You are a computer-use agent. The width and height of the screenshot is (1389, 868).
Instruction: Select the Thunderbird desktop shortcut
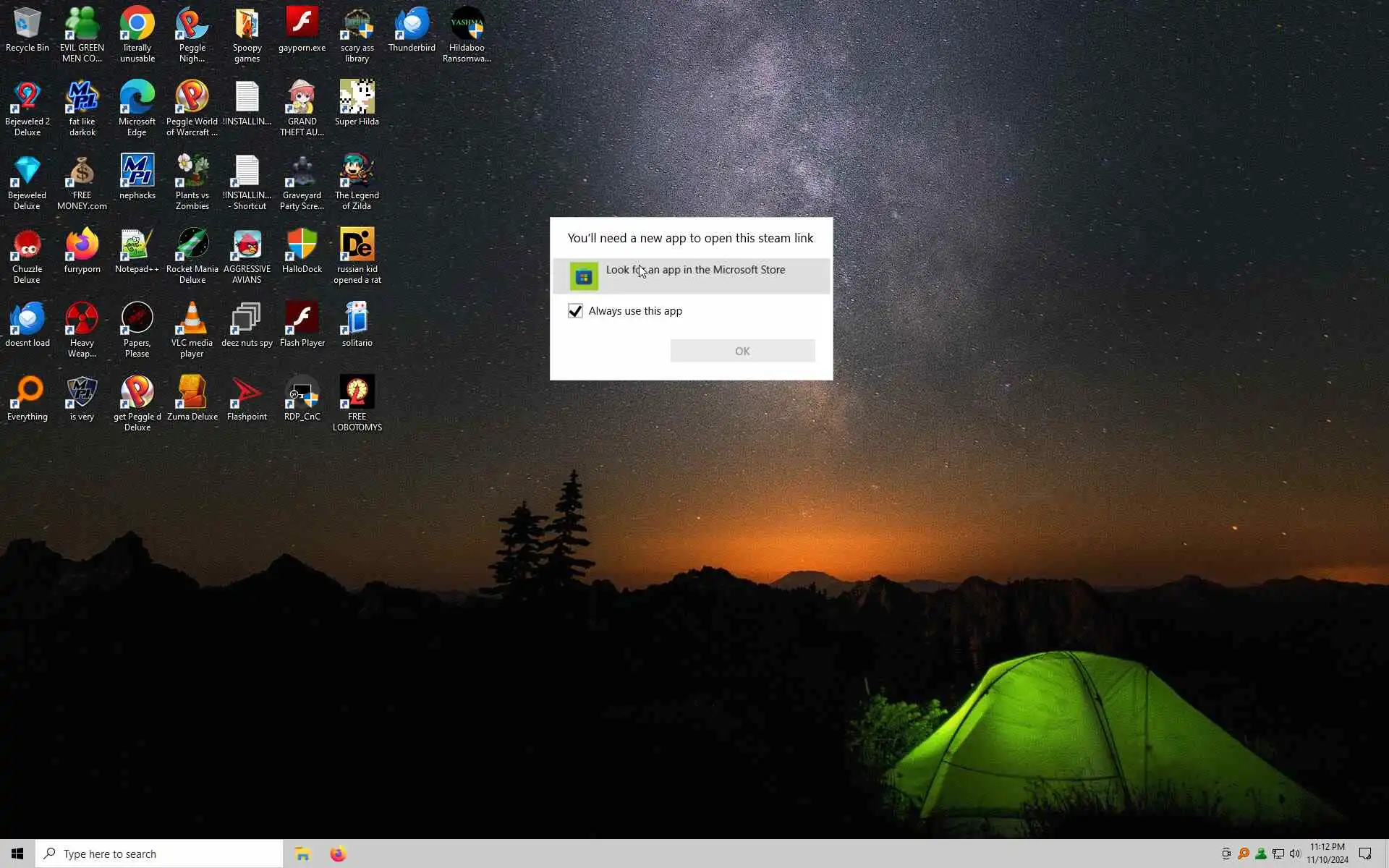tap(412, 30)
